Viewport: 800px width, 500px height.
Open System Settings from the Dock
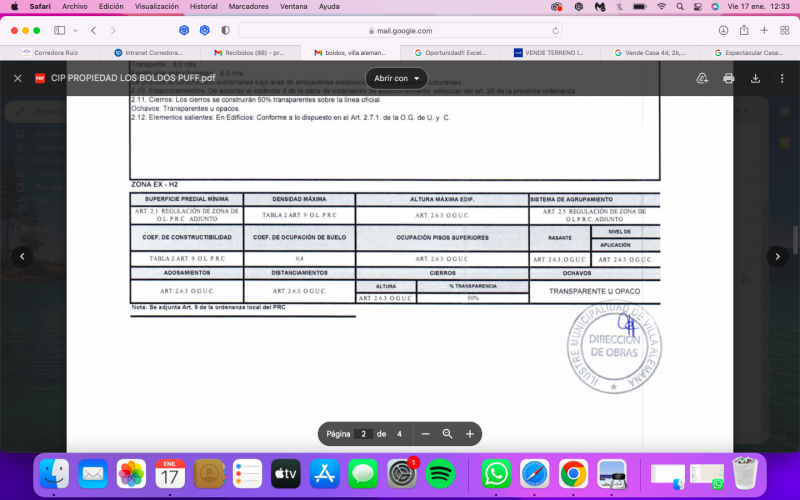tap(402, 474)
